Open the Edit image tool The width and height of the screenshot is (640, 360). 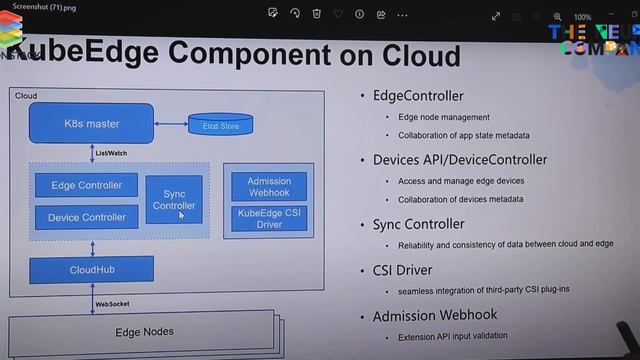(273, 13)
